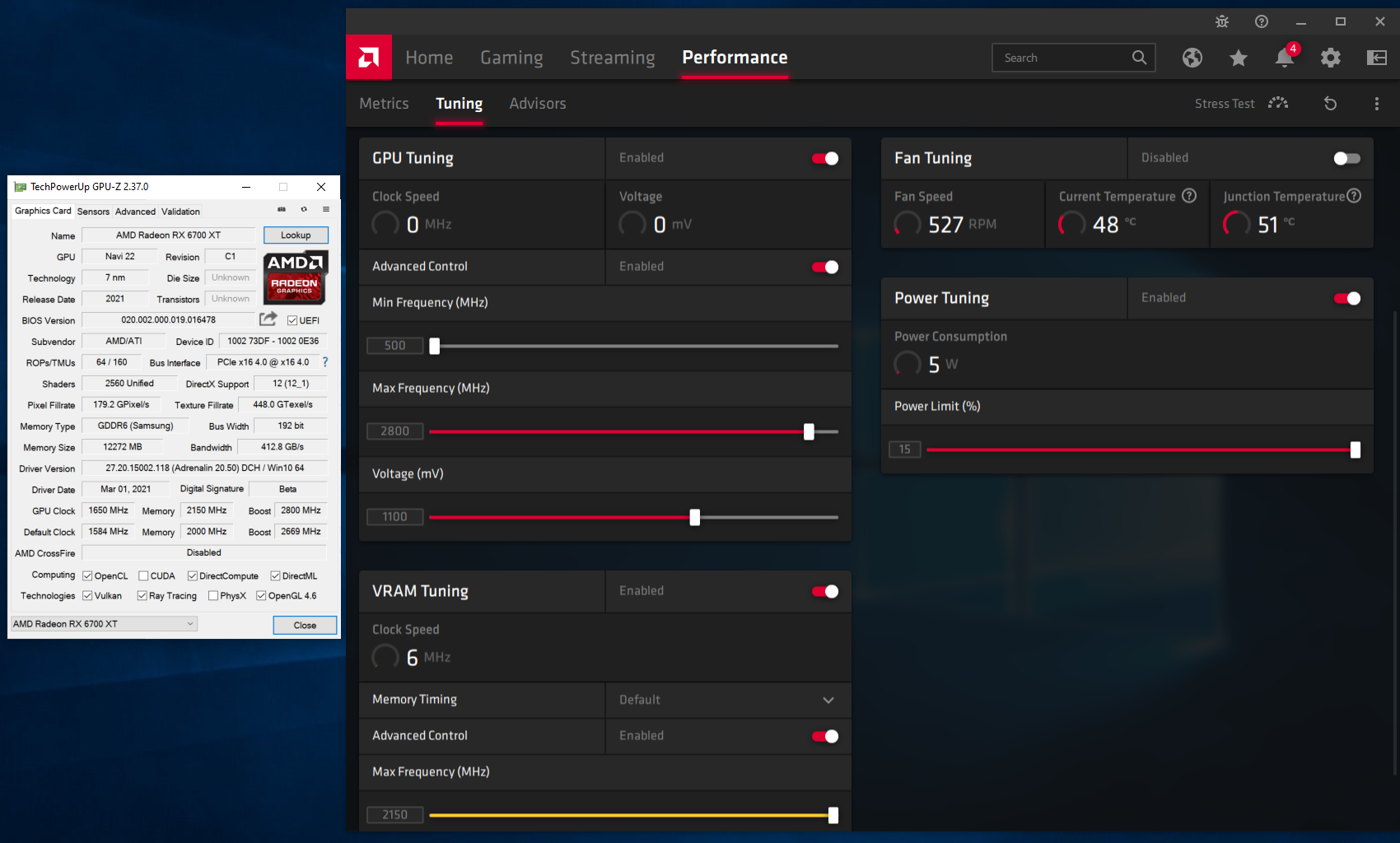Open the GPU selector dropdown in GPU-Z
This screenshot has width=1400, height=843.
[104, 624]
